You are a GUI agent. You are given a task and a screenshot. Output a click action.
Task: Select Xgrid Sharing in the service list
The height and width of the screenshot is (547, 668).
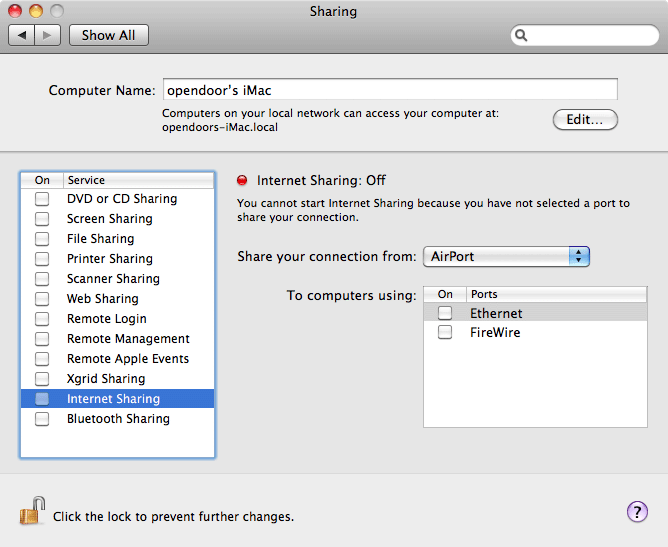[106, 379]
